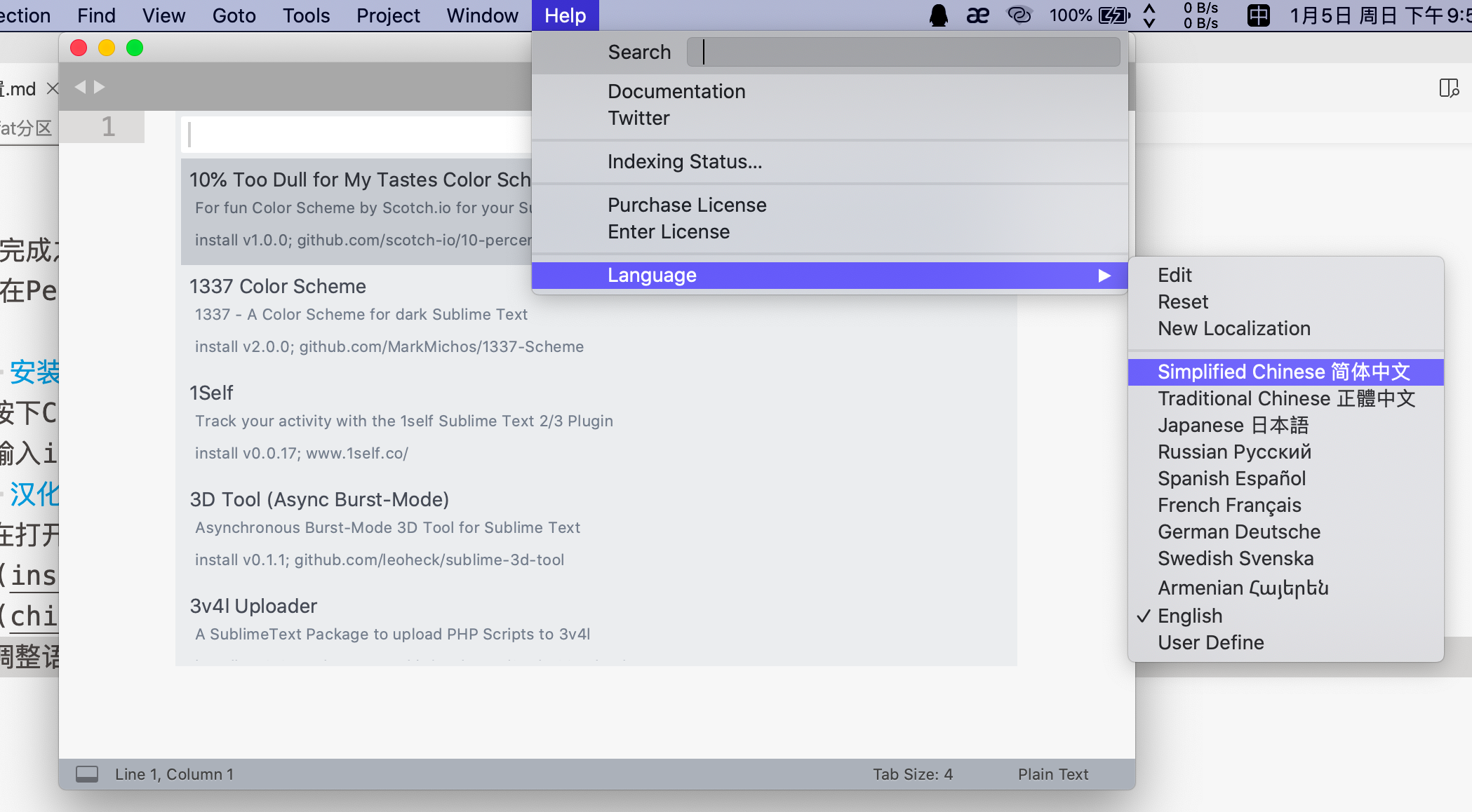Click the yellow minimize window button
The width and height of the screenshot is (1472, 812).
click(x=107, y=48)
